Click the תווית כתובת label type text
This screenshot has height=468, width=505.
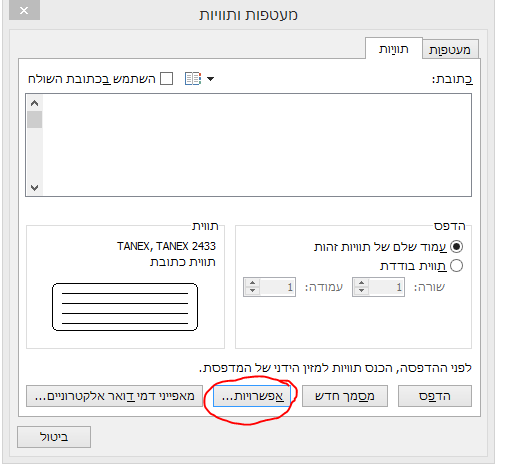[x=183, y=262]
